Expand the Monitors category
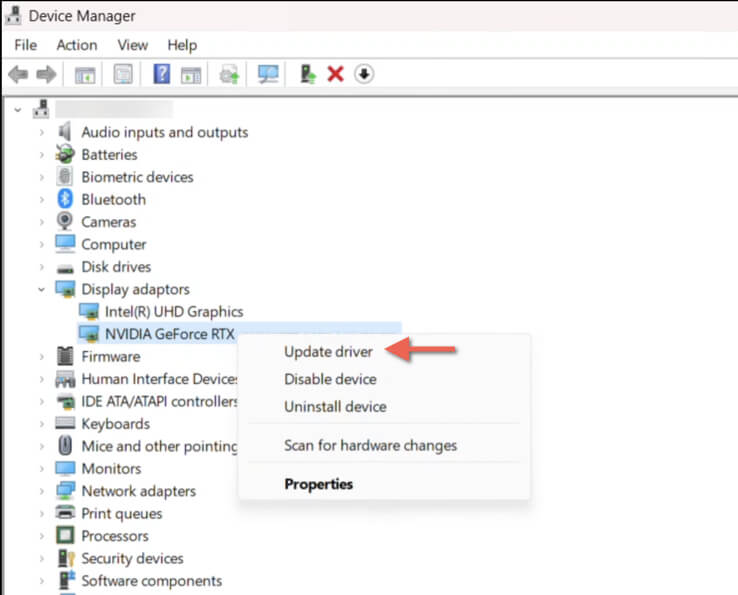 [41, 468]
